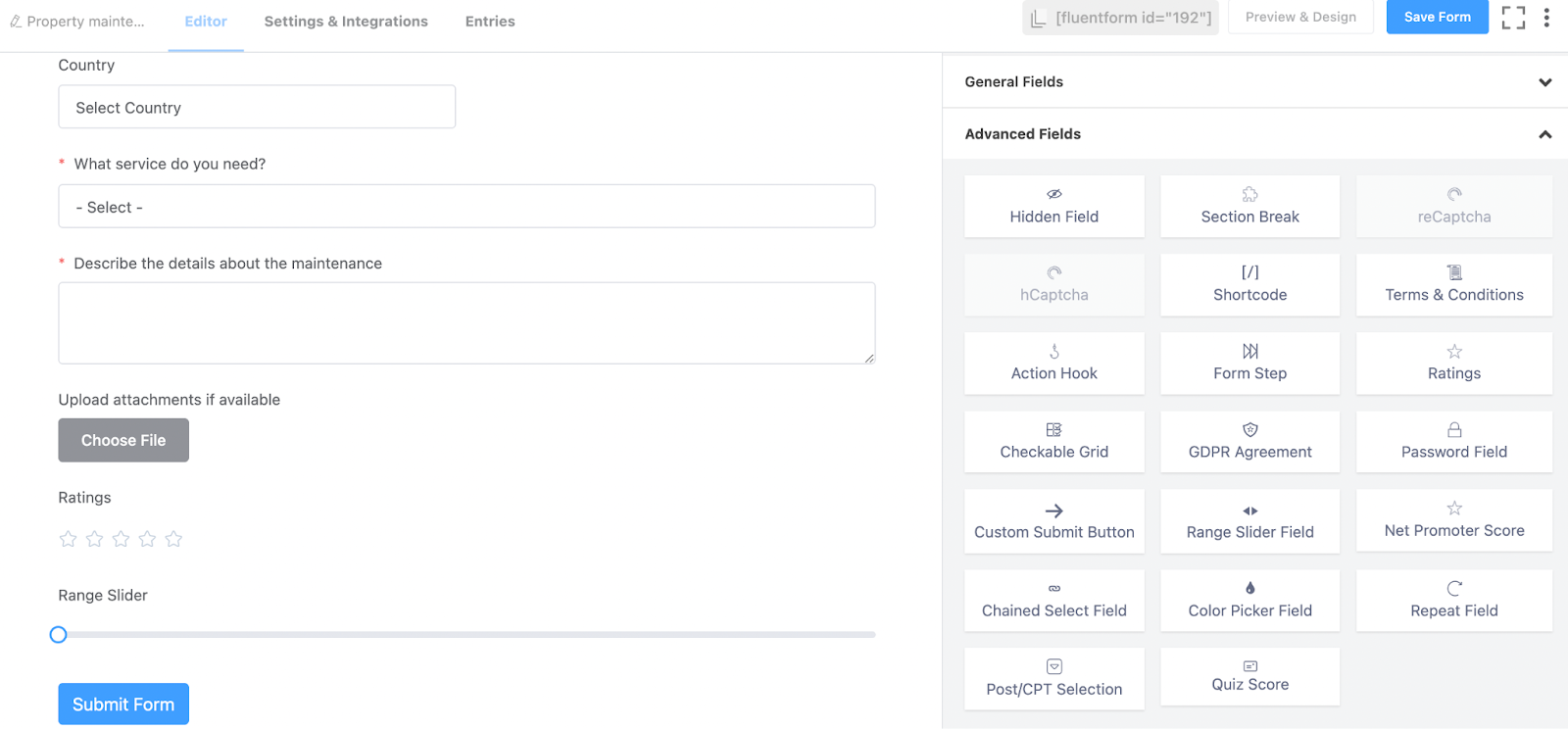1568x729 pixels.
Task: Add a Hidden Field to the form
Action: coord(1053,207)
